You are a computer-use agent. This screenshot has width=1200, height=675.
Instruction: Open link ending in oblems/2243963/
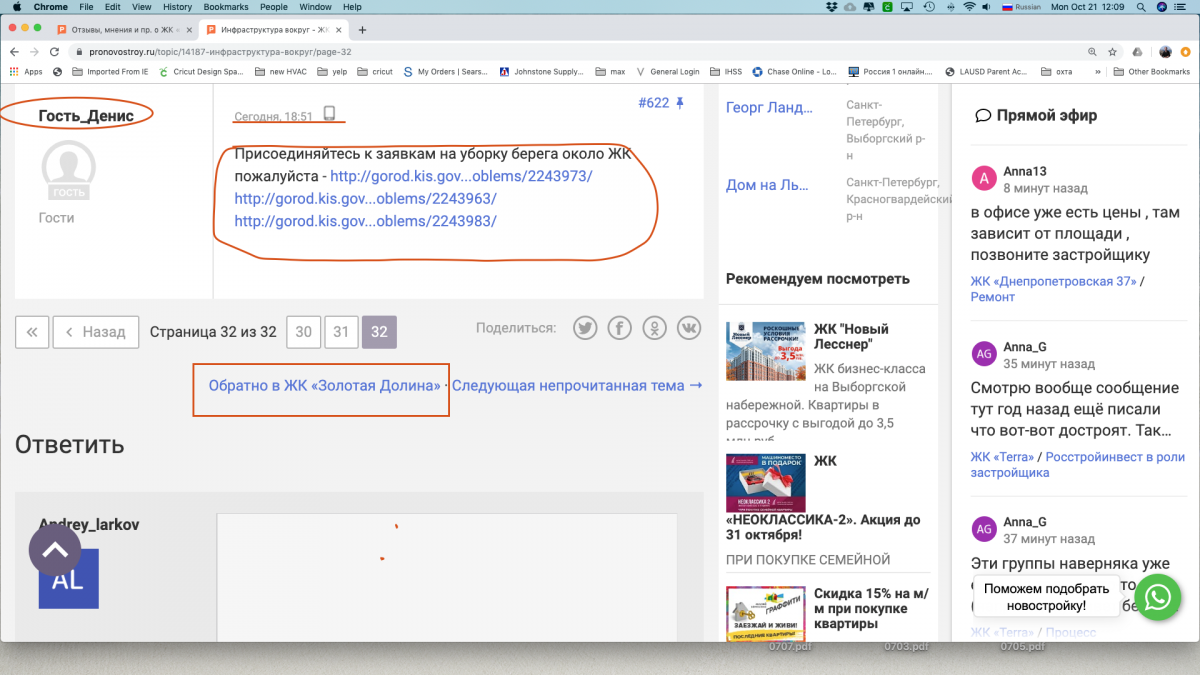pyautogui.click(x=365, y=198)
